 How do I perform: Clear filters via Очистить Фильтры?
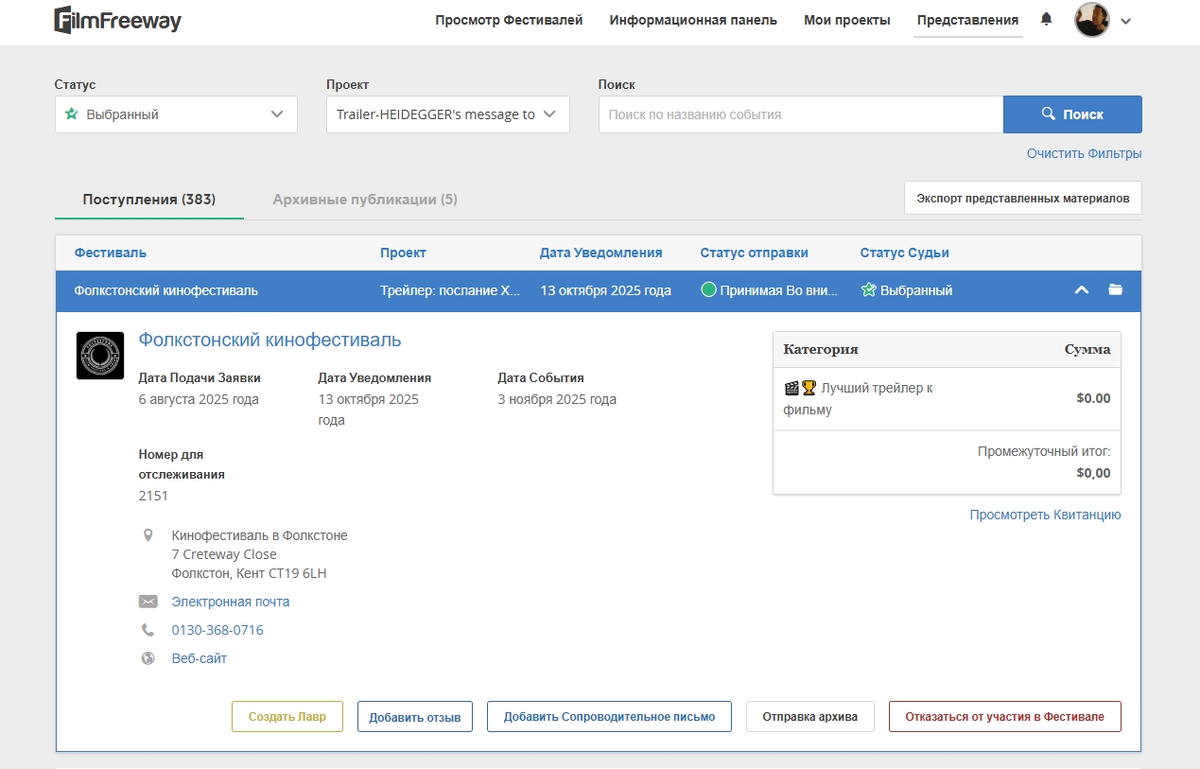tap(1084, 153)
